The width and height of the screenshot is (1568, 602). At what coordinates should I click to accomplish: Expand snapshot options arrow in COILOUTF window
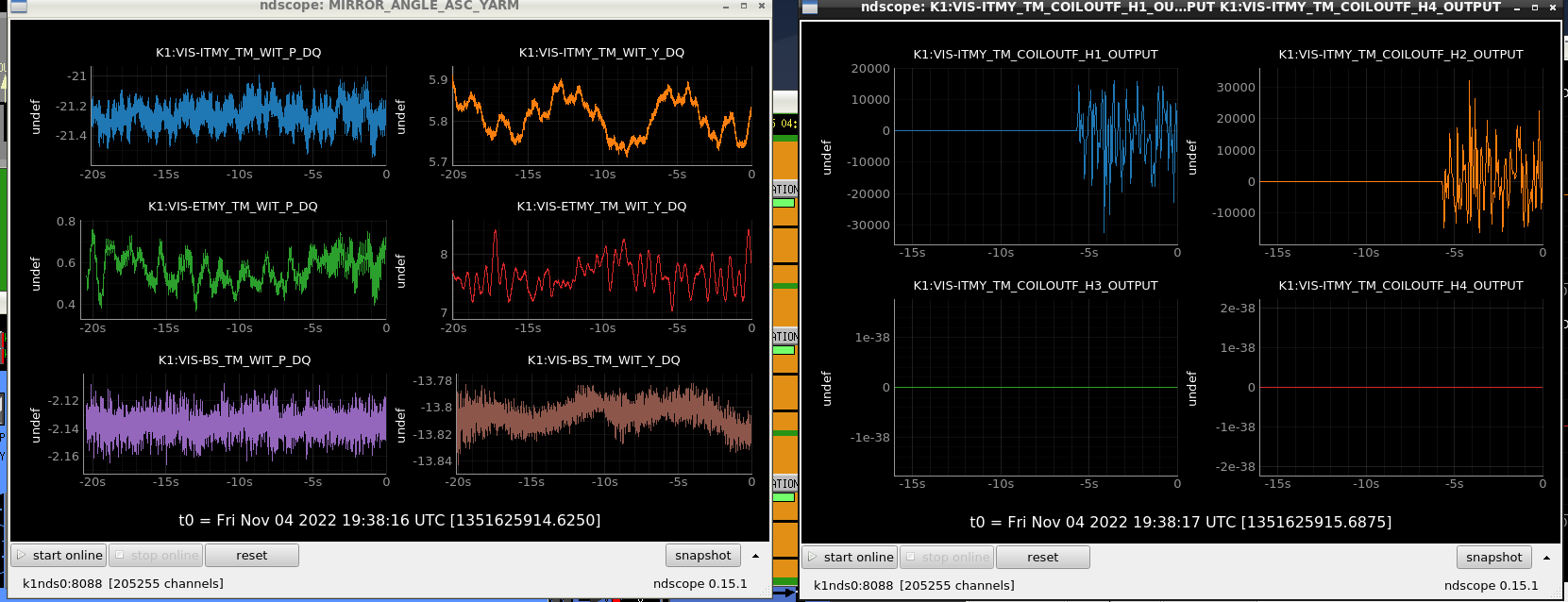coord(1546,558)
